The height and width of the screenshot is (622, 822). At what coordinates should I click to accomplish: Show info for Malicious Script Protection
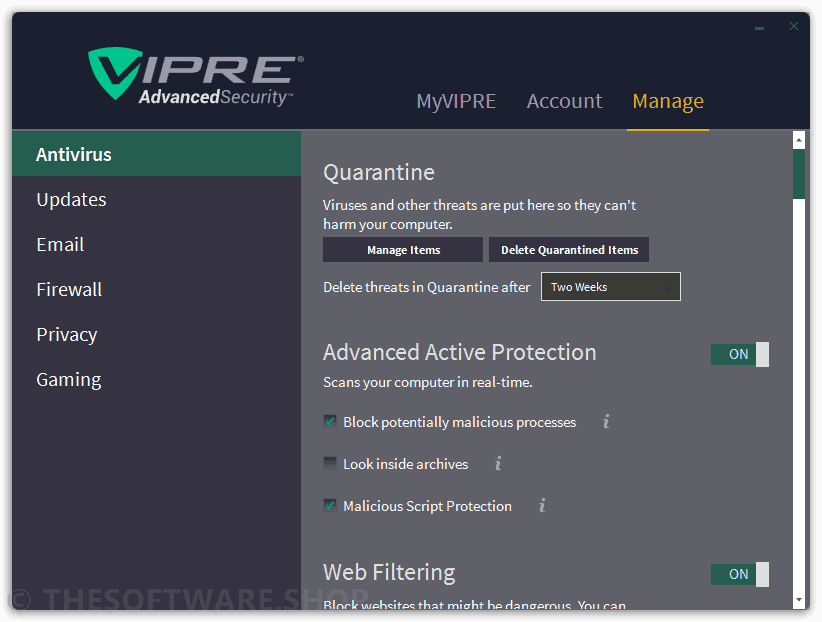542,505
